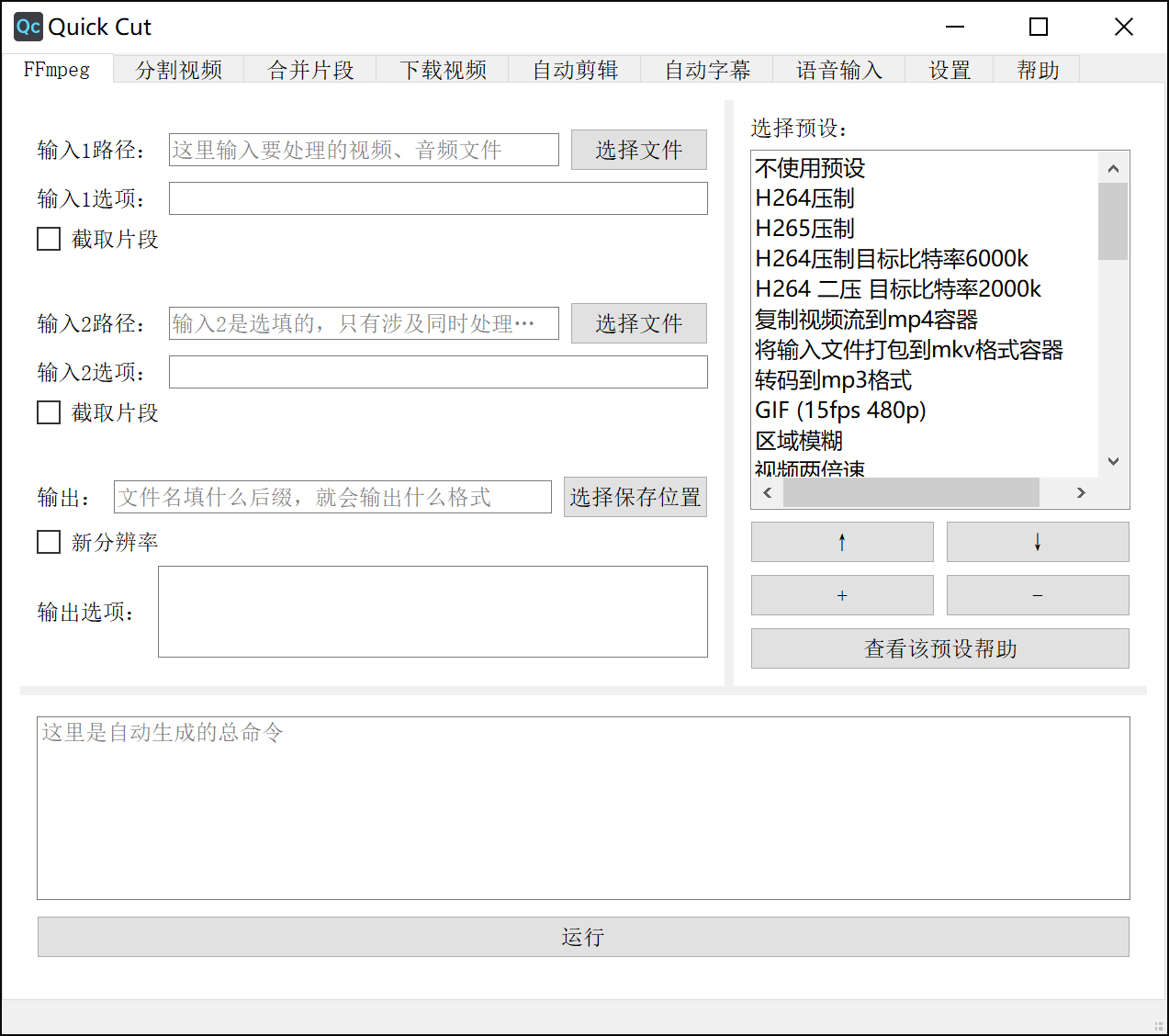Switch to the 自动字幕 tab

pyautogui.click(x=707, y=69)
